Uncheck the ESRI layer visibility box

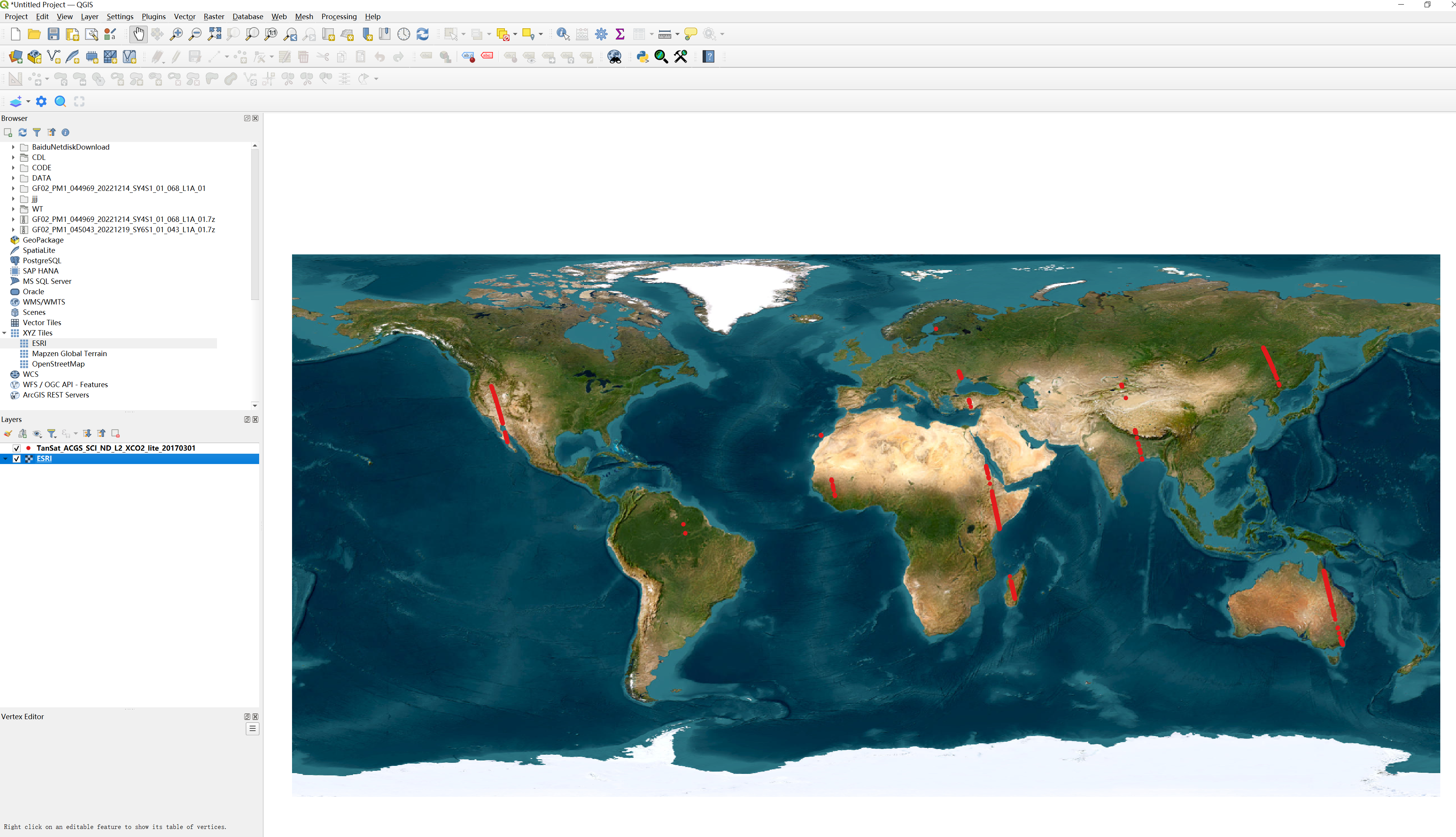(17, 458)
